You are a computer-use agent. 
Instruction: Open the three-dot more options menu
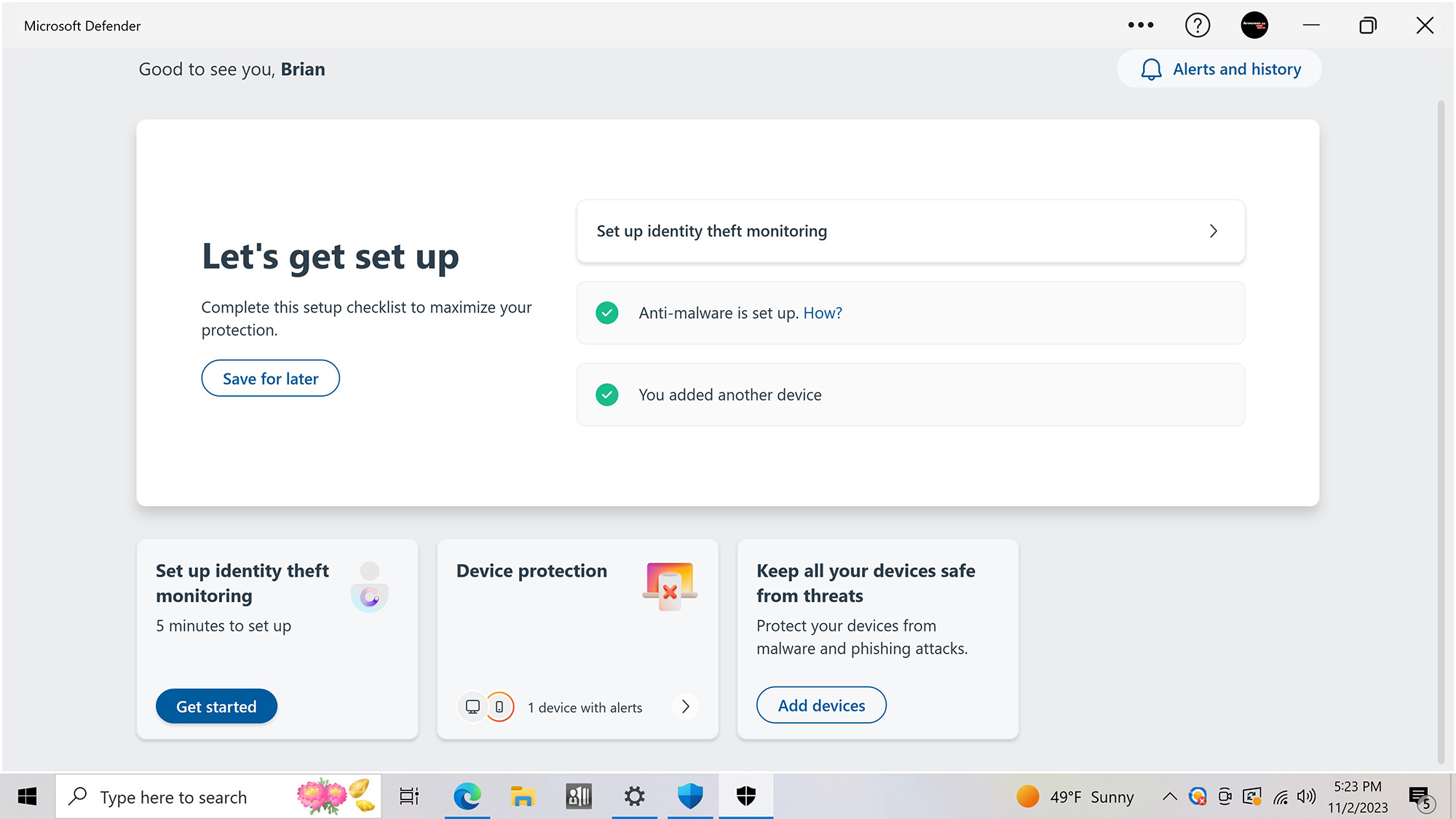tap(1140, 25)
